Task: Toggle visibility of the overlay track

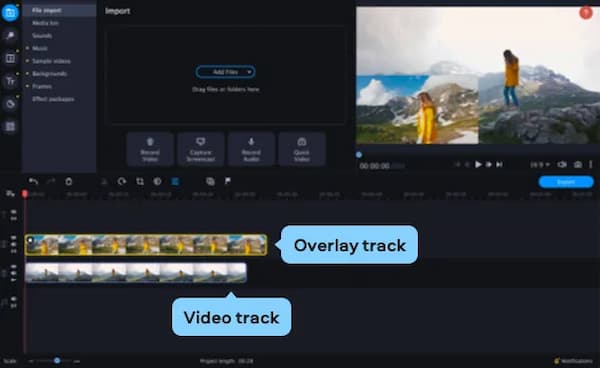Action: coord(13,238)
